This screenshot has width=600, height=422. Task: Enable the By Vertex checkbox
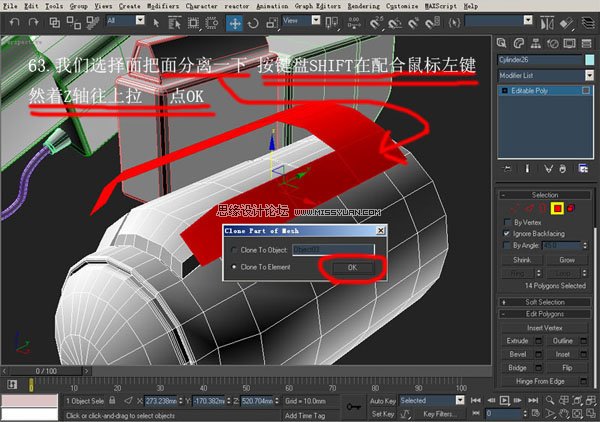507,222
